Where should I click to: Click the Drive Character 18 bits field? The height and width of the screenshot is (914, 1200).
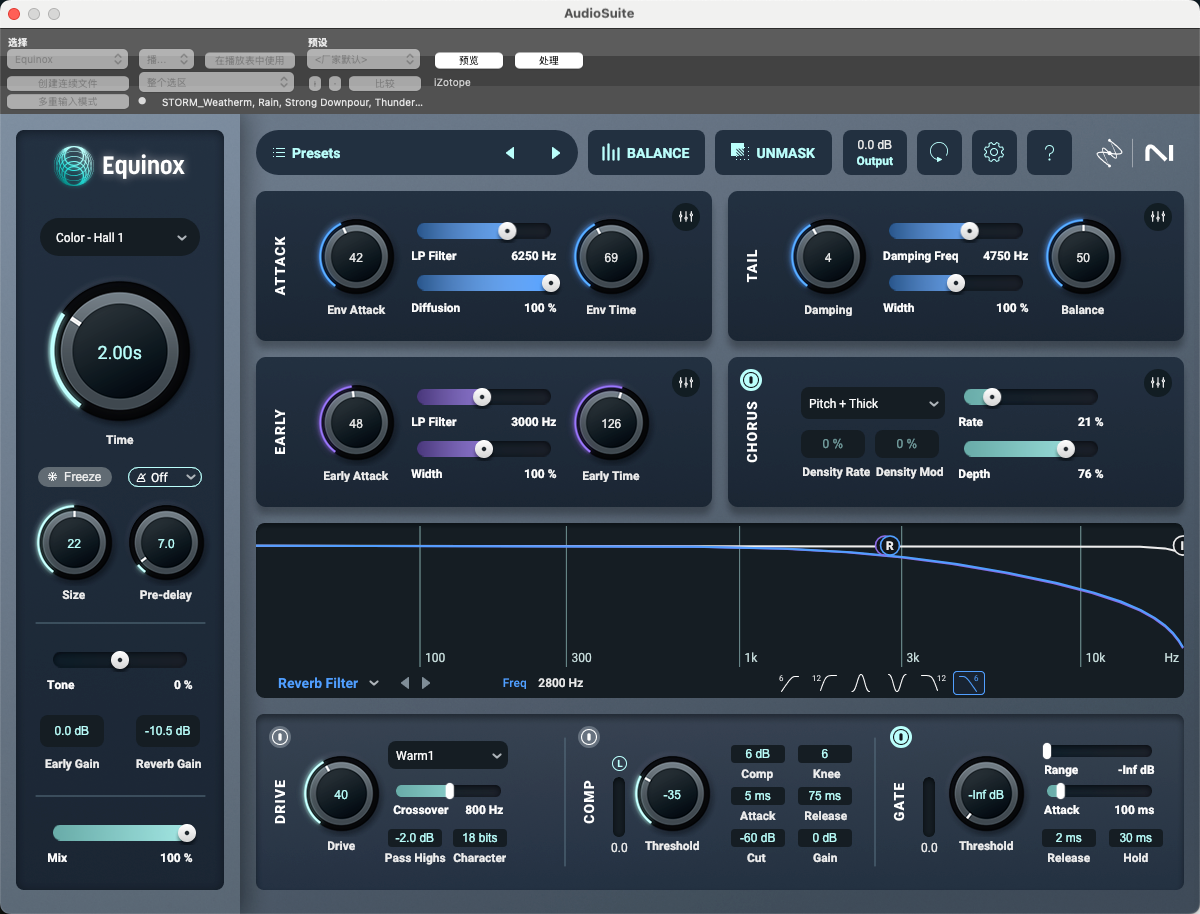tap(480, 838)
